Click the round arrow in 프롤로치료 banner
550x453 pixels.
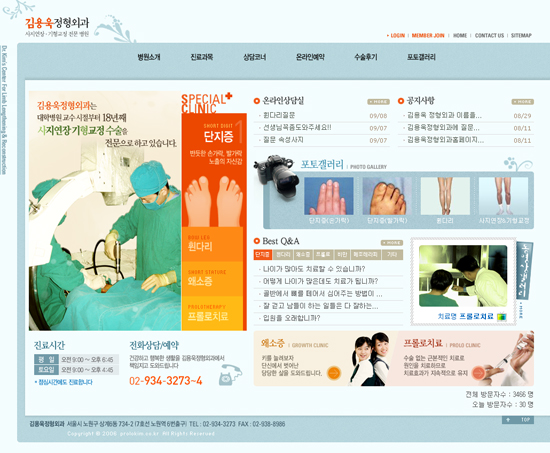pyautogui.click(x=479, y=373)
